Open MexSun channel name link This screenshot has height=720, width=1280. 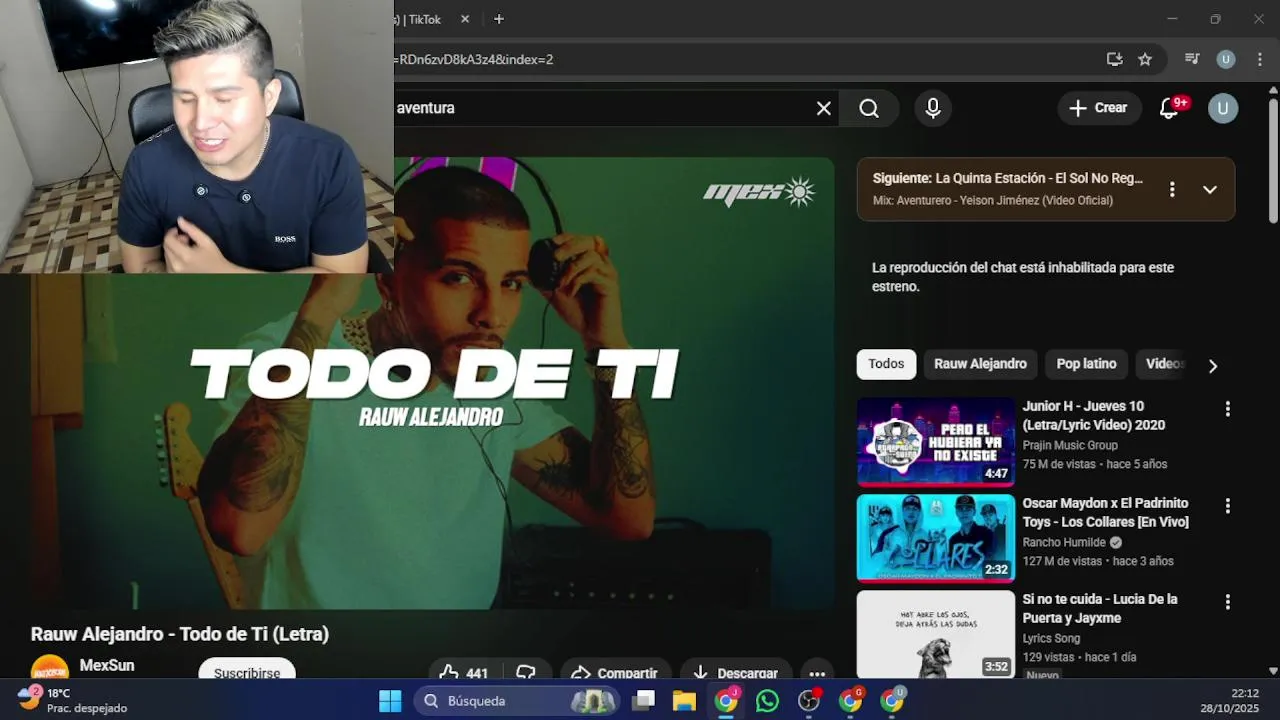coord(107,665)
